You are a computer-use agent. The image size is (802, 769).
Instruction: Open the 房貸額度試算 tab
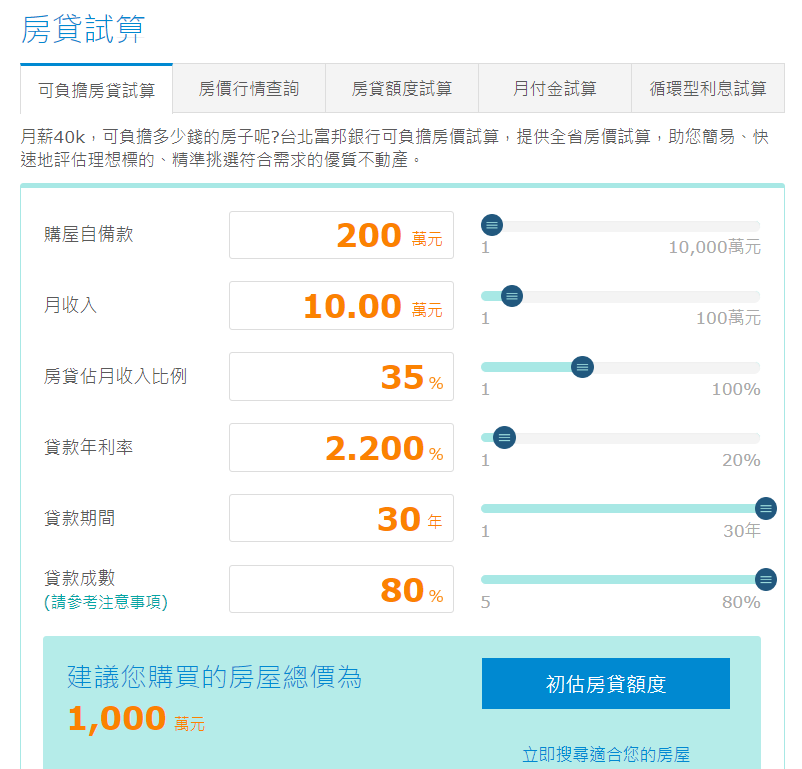(402, 89)
